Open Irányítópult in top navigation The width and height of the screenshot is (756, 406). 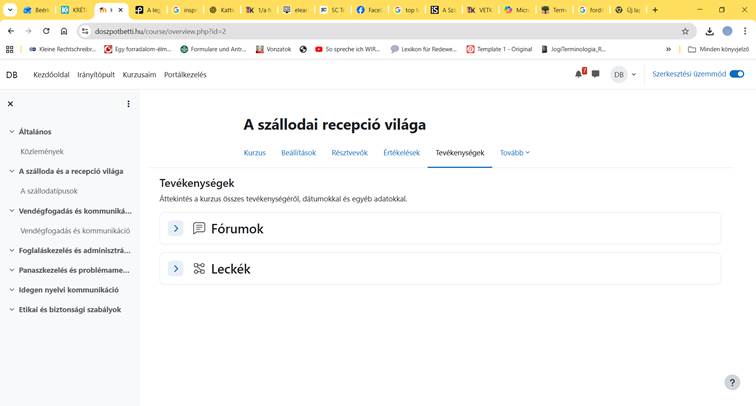coord(96,75)
